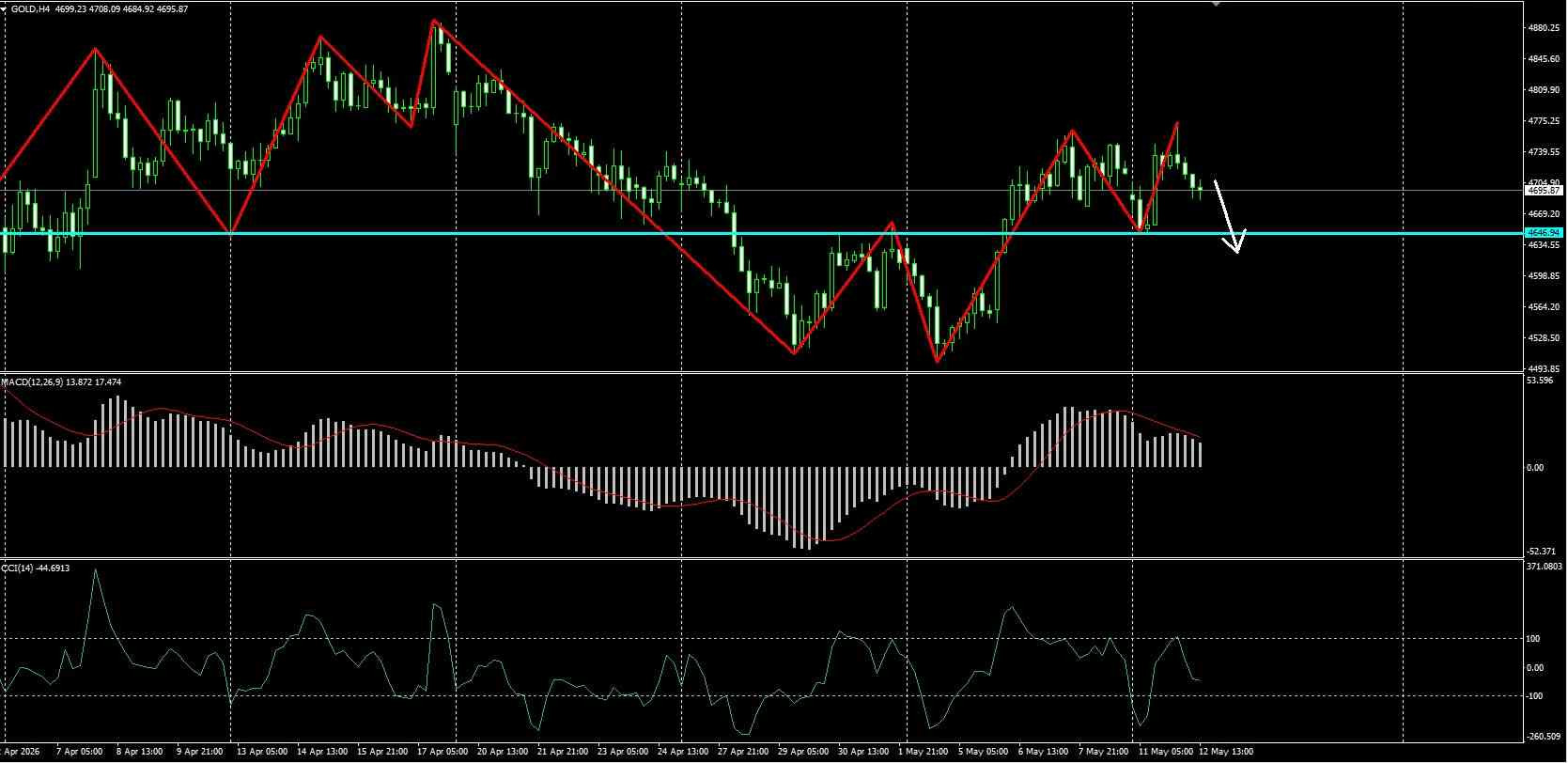Click the MACD scale value 53.596

[x=1539, y=381]
